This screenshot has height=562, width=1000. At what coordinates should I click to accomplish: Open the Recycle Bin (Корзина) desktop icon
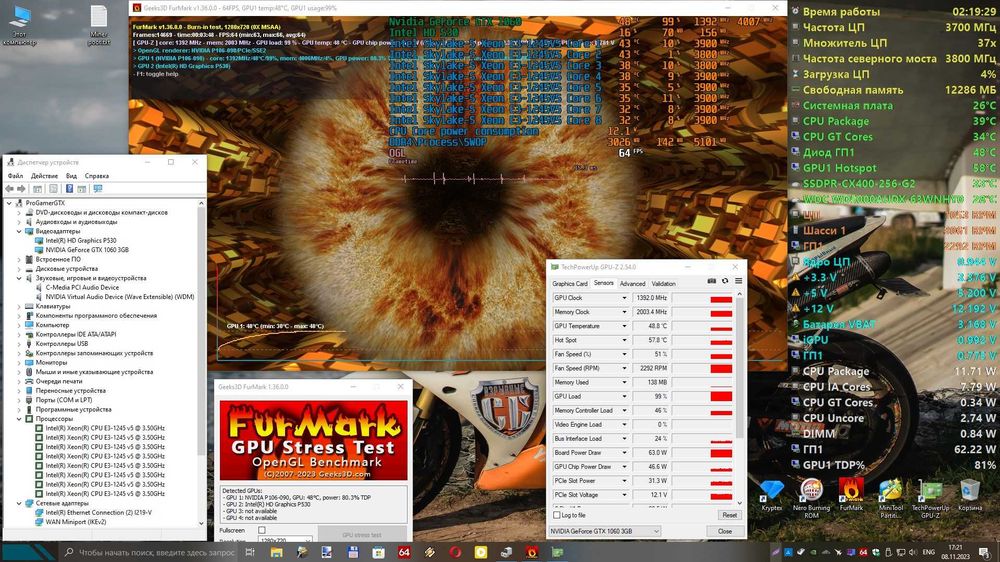click(970, 496)
